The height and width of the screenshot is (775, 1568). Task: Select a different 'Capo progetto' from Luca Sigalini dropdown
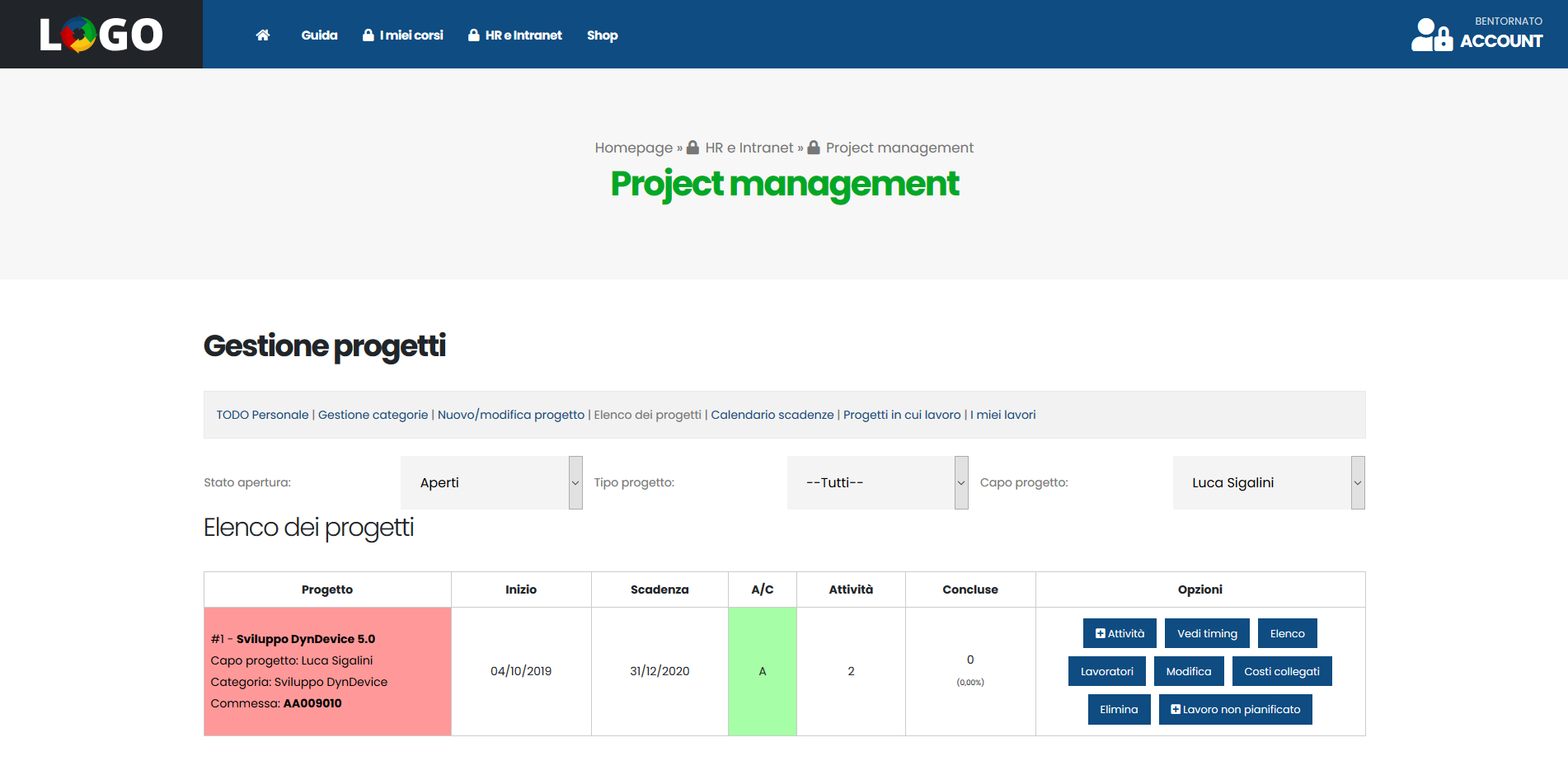(1268, 482)
